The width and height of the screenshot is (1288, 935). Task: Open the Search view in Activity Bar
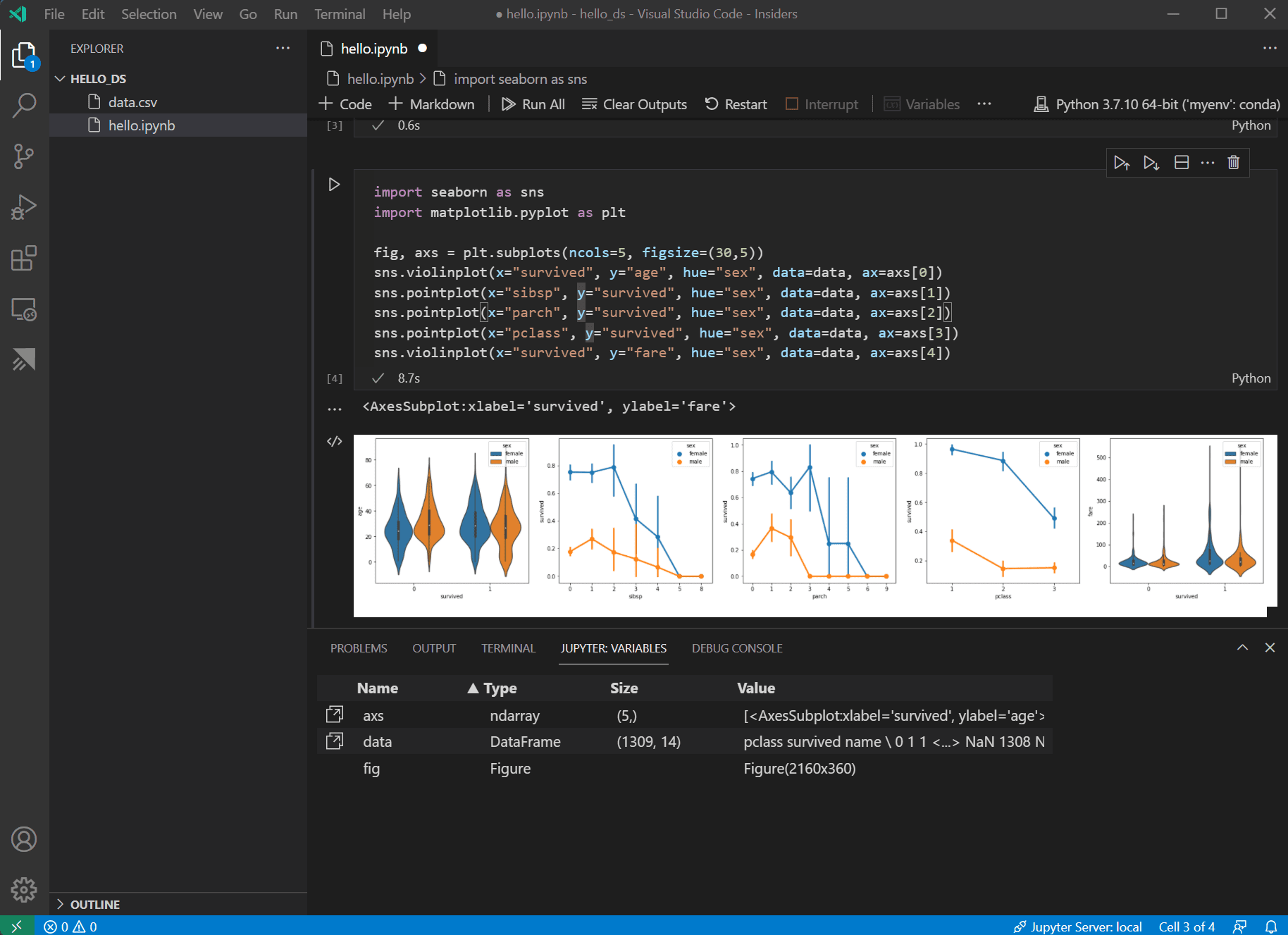24,104
